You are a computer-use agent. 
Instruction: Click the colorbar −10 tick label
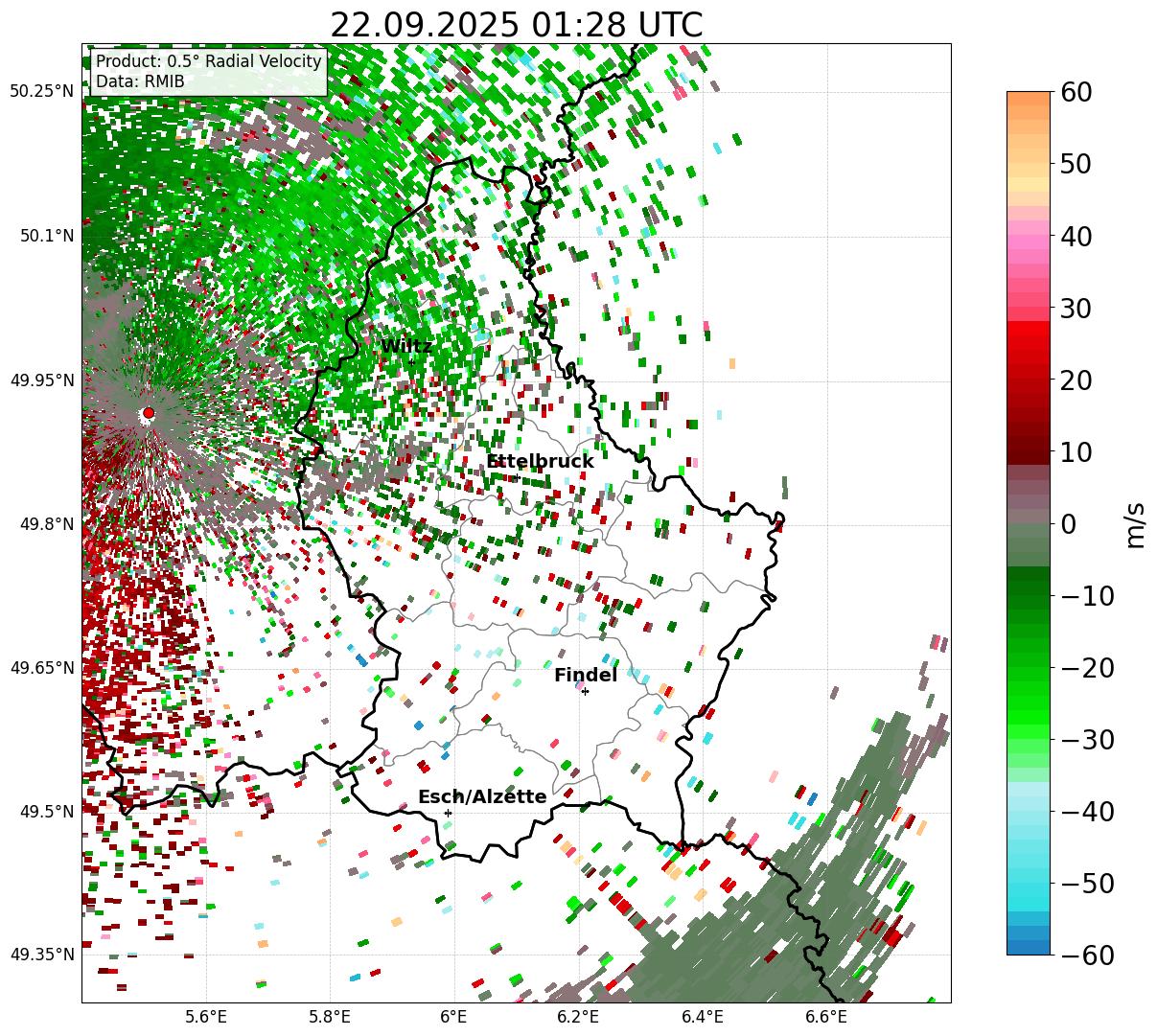[1088, 596]
